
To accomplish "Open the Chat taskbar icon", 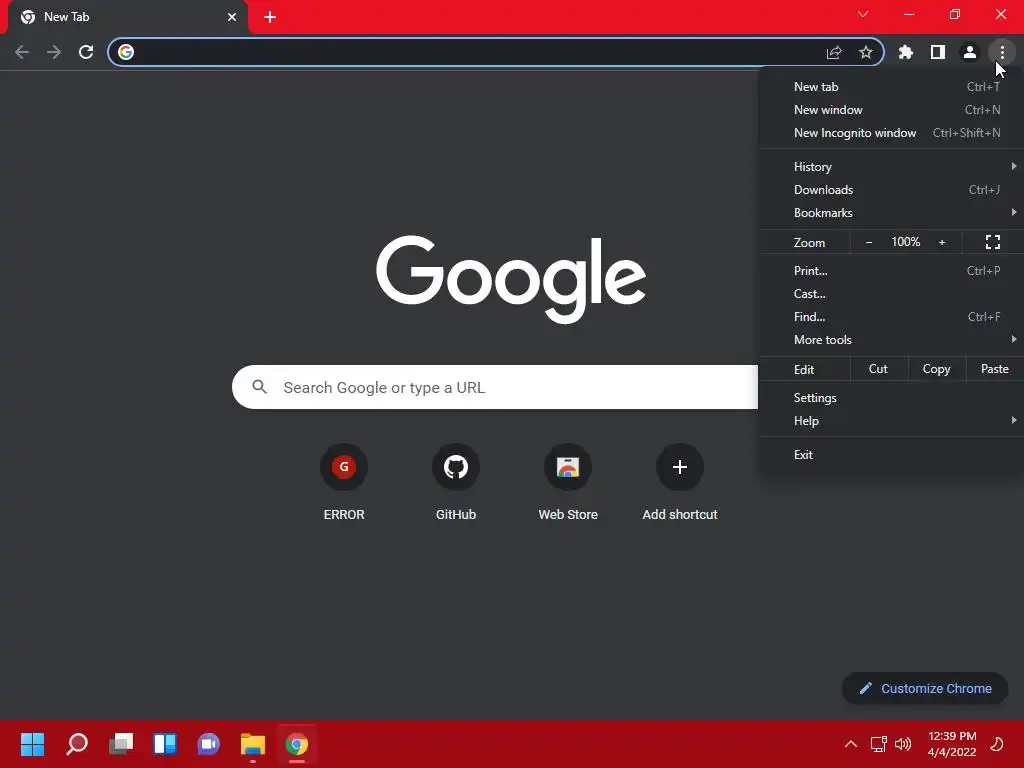I will (x=208, y=744).
